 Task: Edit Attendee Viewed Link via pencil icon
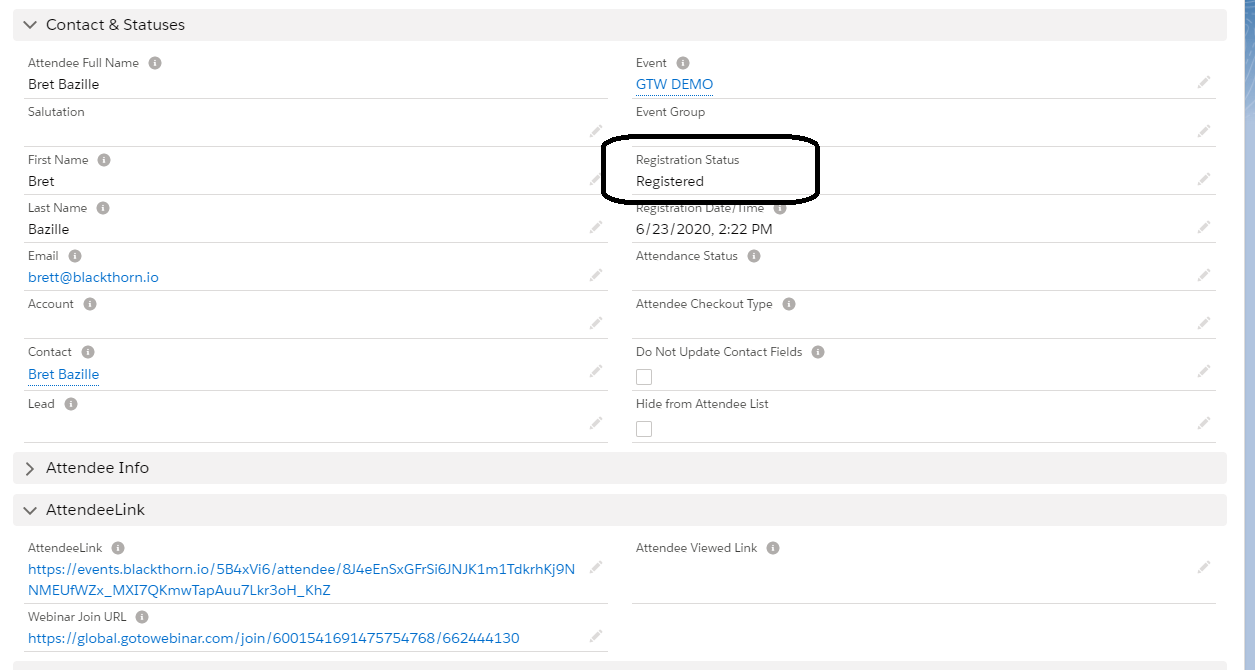pyautogui.click(x=1204, y=567)
